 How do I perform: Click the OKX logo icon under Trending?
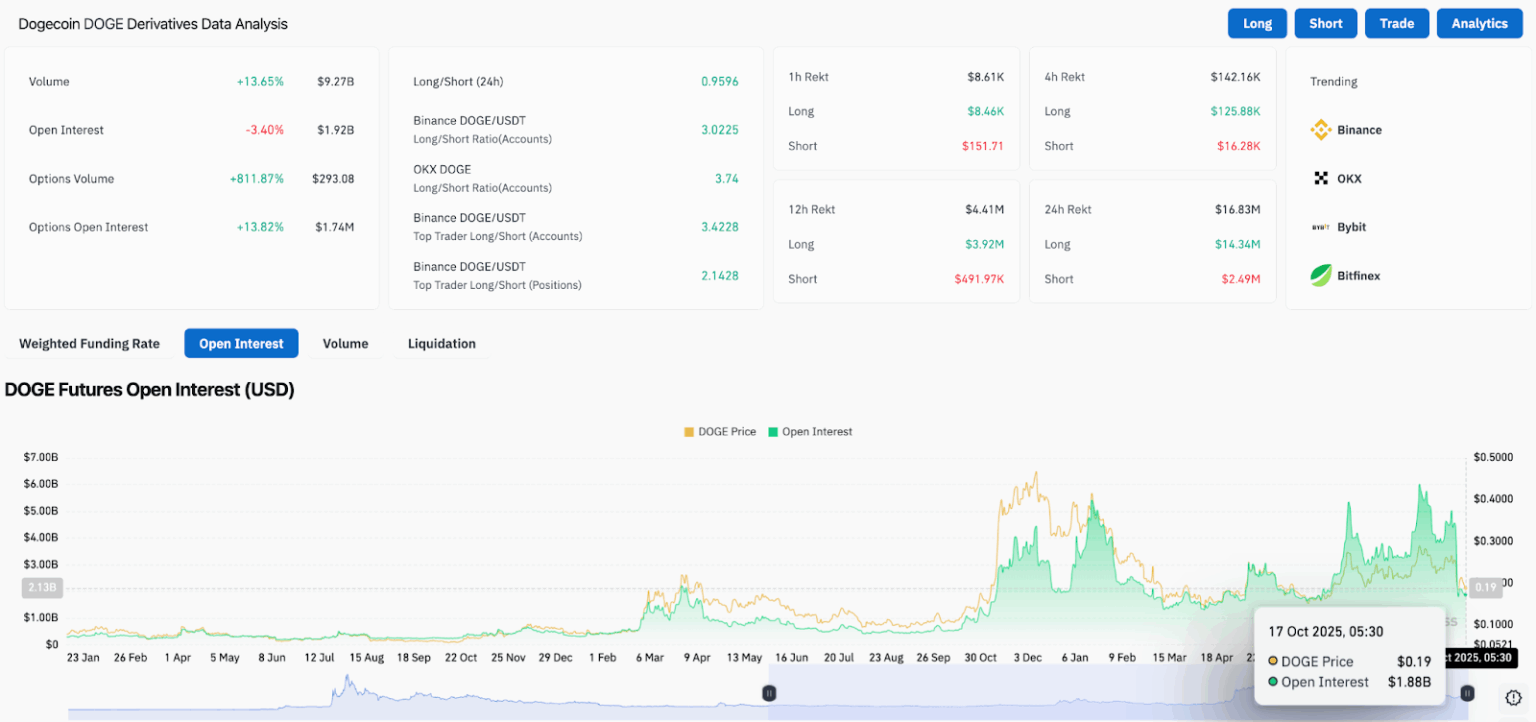(x=1321, y=179)
